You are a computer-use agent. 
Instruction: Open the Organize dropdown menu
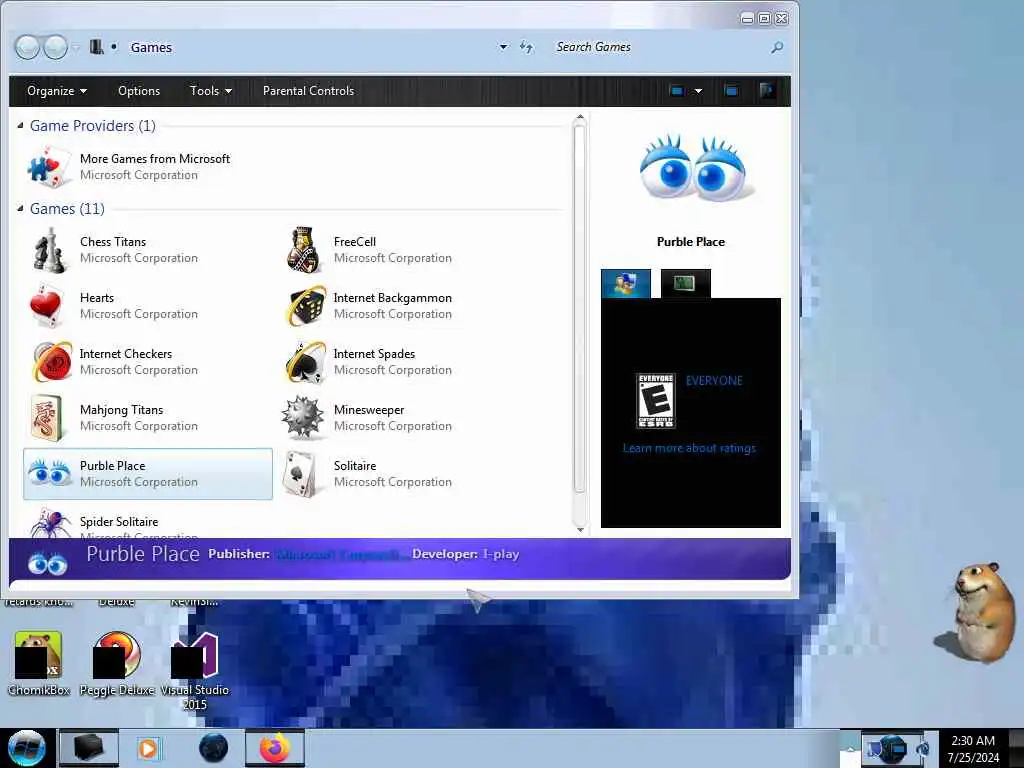pyautogui.click(x=57, y=91)
